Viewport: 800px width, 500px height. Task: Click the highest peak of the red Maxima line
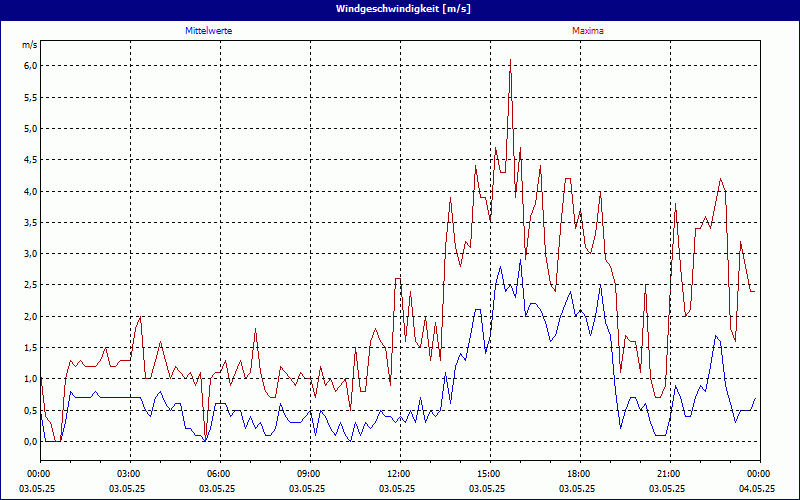(x=510, y=60)
